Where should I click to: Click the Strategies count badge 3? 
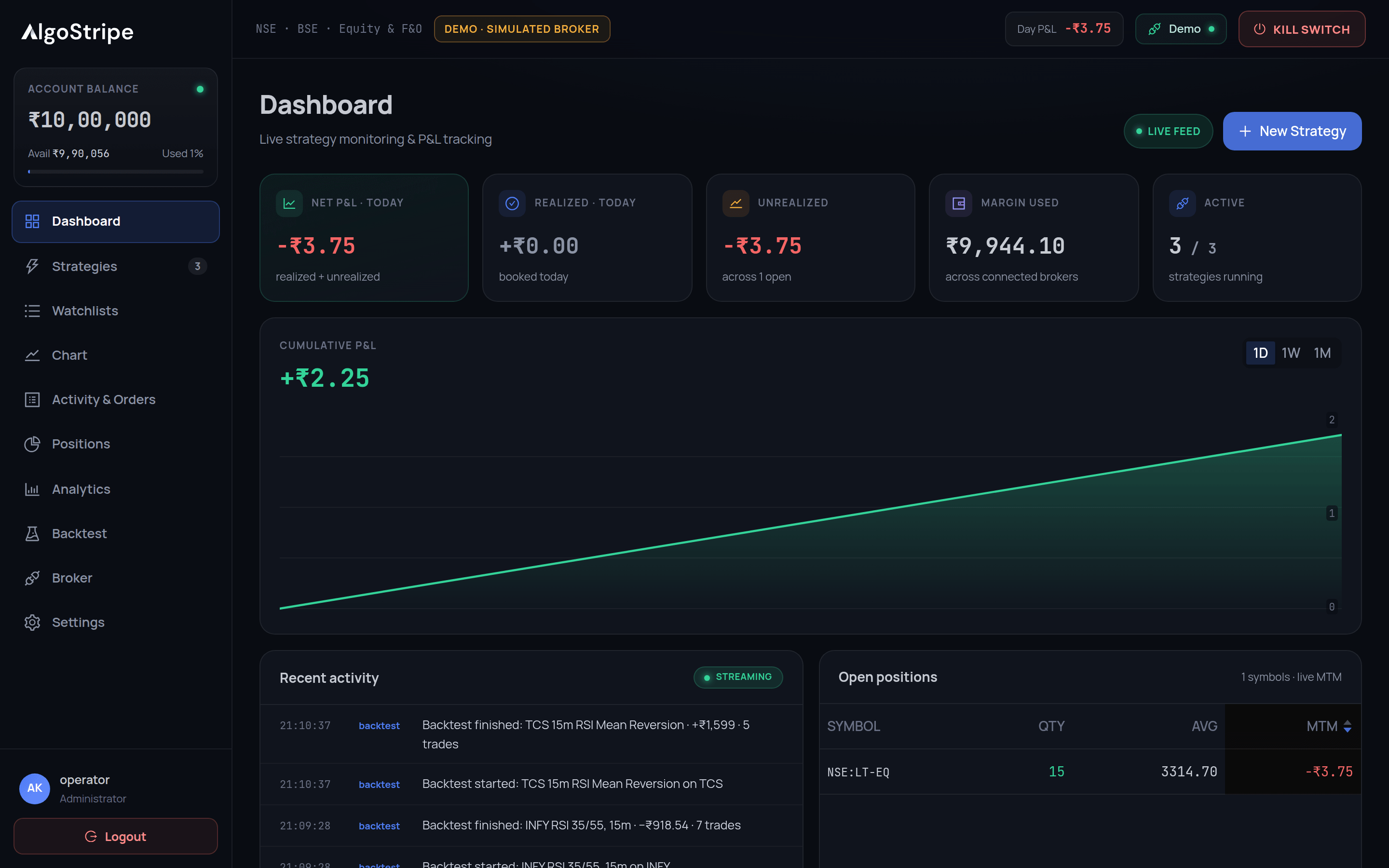pyautogui.click(x=197, y=266)
